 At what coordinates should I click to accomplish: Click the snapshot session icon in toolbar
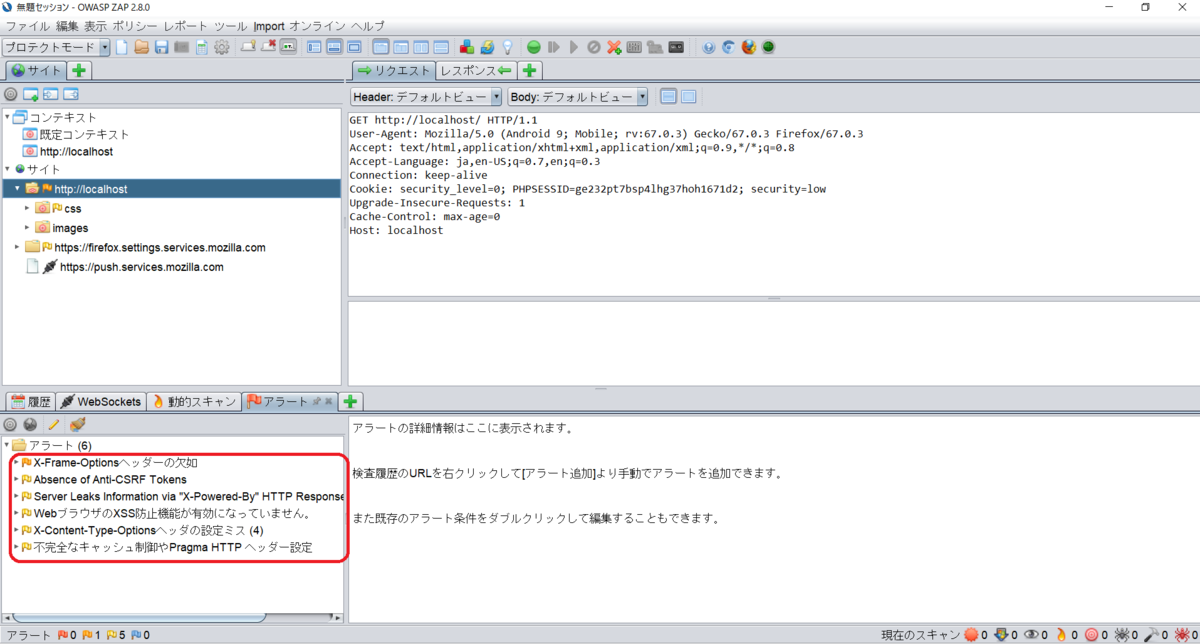(181, 47)
